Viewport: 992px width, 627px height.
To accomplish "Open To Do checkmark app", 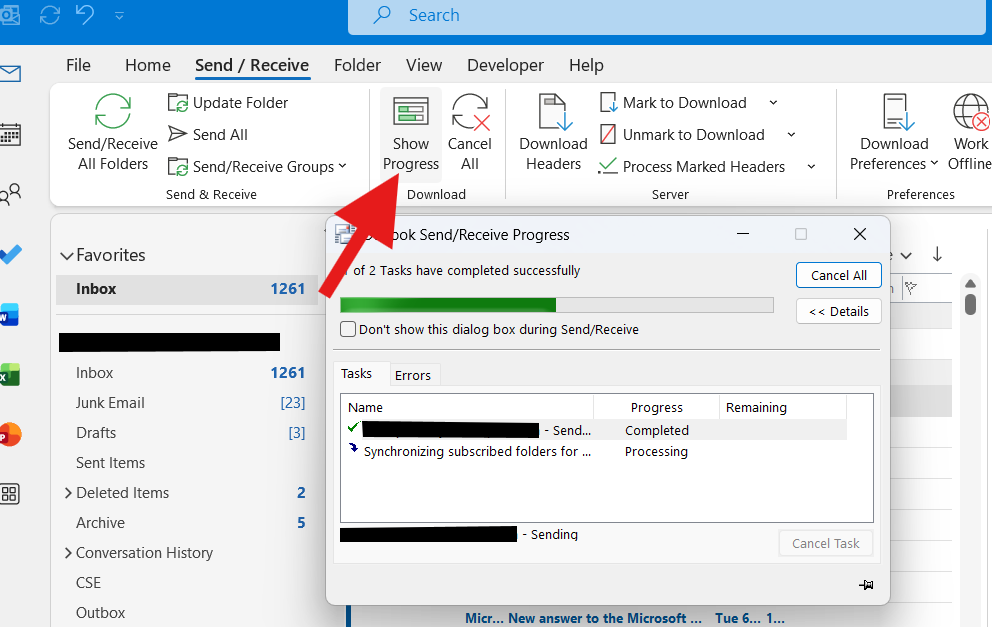I will pos(10,254).
